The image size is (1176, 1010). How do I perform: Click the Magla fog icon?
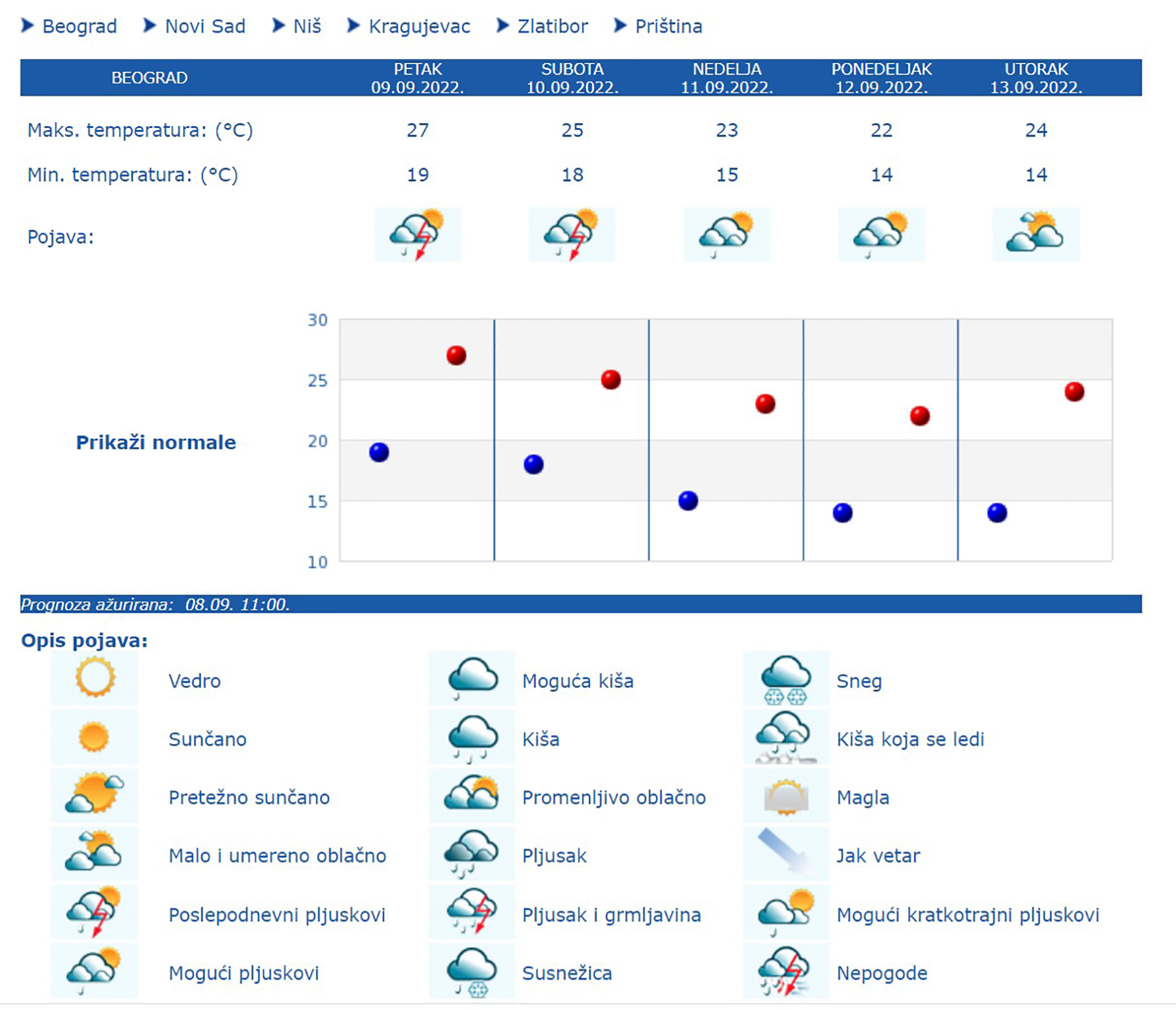786,796
